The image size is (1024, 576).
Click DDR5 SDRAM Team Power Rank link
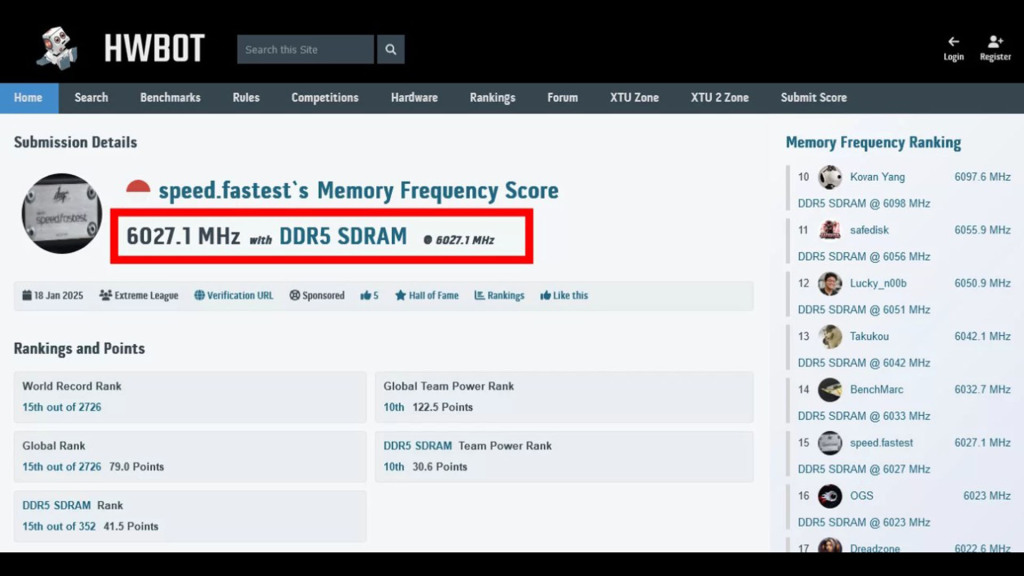(417, 446)
